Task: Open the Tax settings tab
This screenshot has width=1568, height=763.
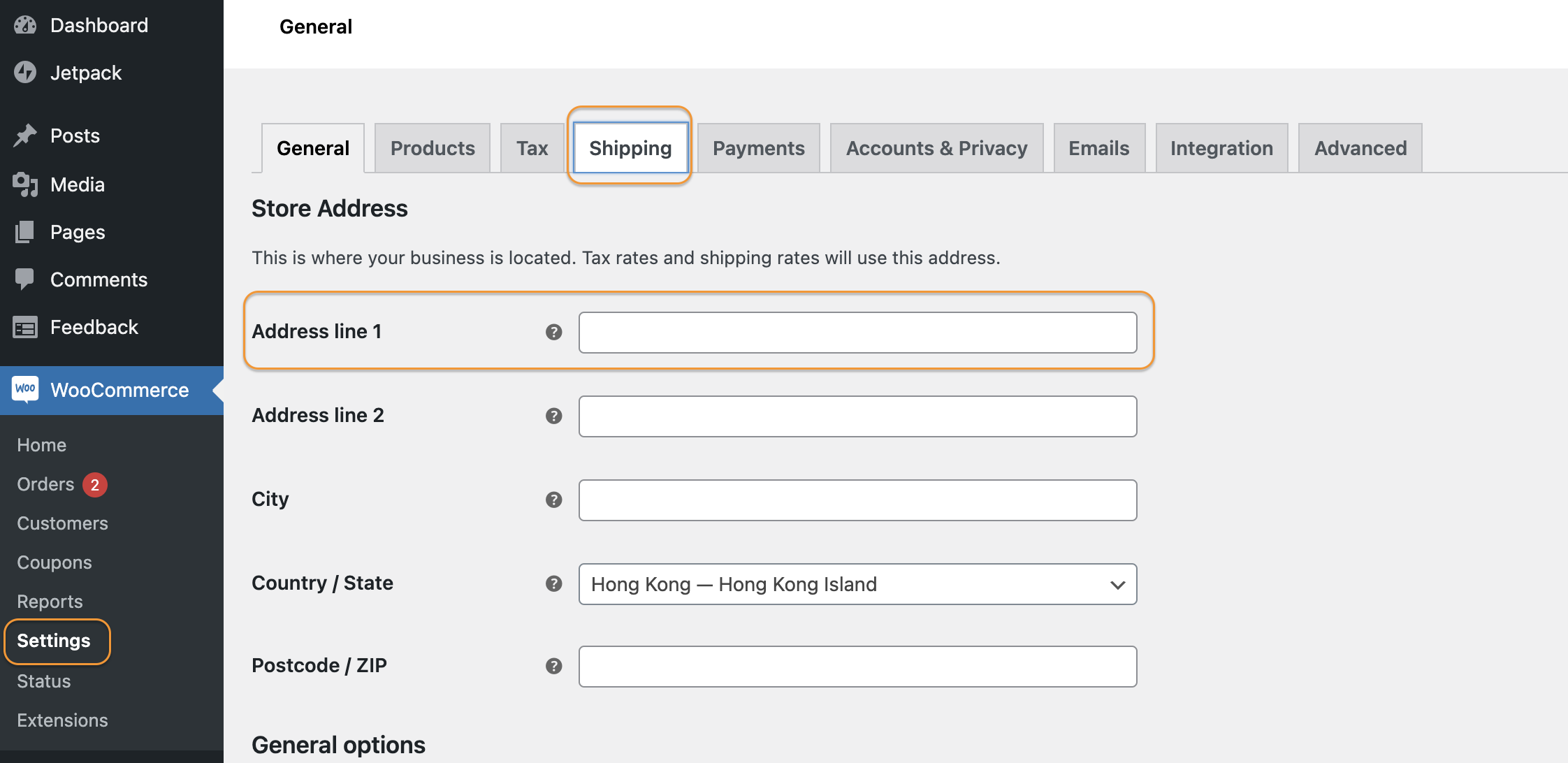Action: pyautogui.click(x=532, y=148)
